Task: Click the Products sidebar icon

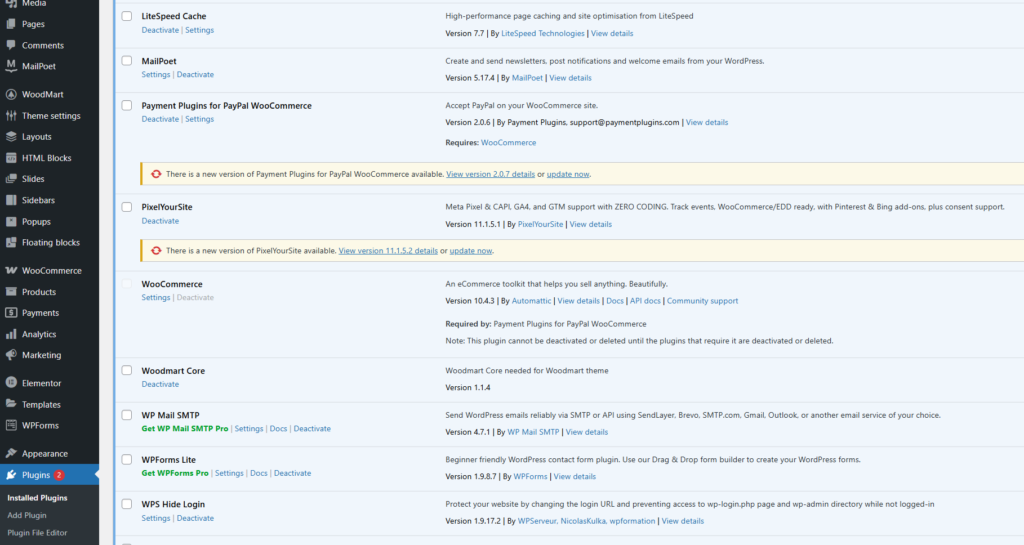Action: pos(11,292)
